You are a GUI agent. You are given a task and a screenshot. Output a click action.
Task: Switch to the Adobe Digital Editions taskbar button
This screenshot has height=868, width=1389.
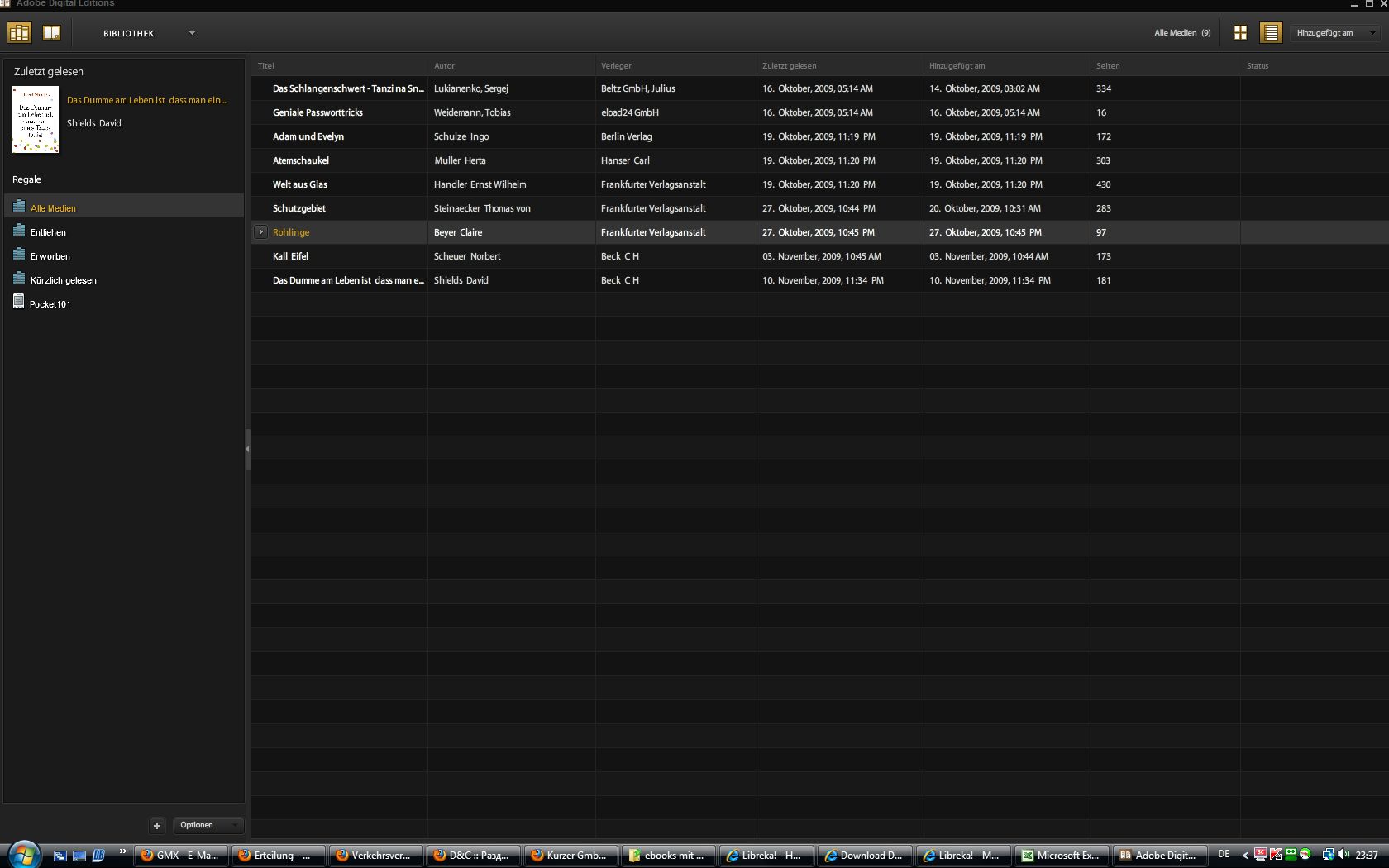coord(1158,856)
